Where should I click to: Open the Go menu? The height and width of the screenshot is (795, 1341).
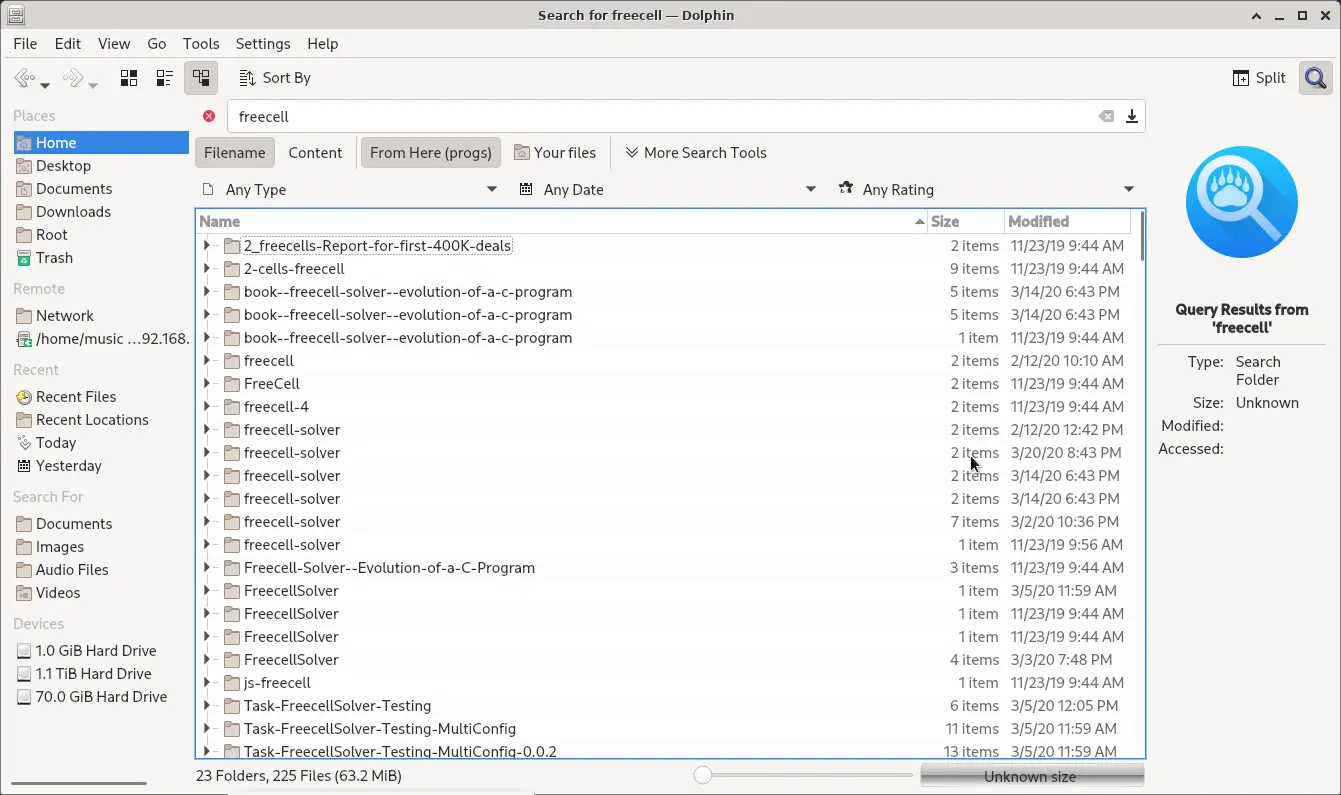157,44
